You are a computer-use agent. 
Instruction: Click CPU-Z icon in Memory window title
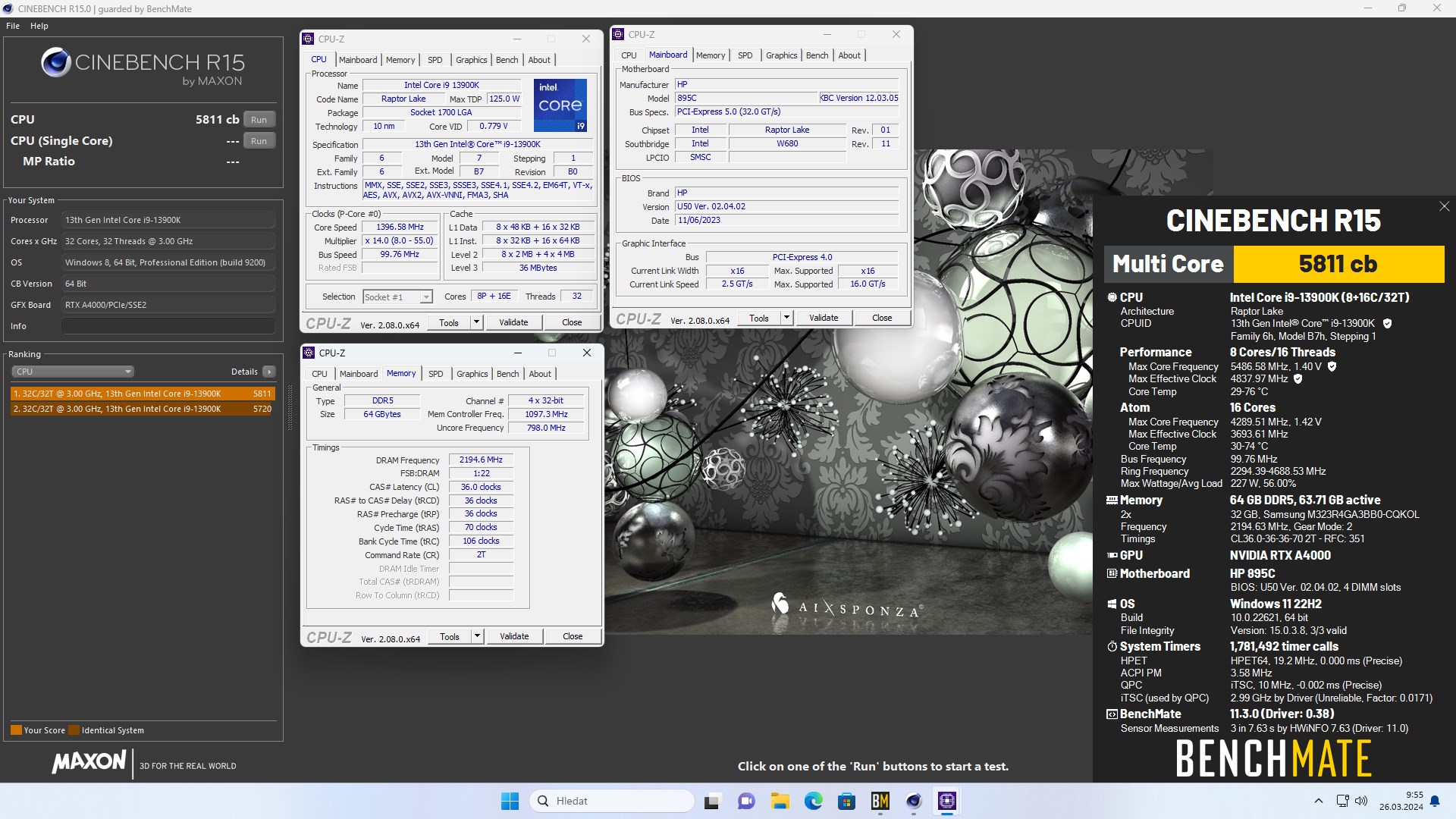(x=309, y=353)
